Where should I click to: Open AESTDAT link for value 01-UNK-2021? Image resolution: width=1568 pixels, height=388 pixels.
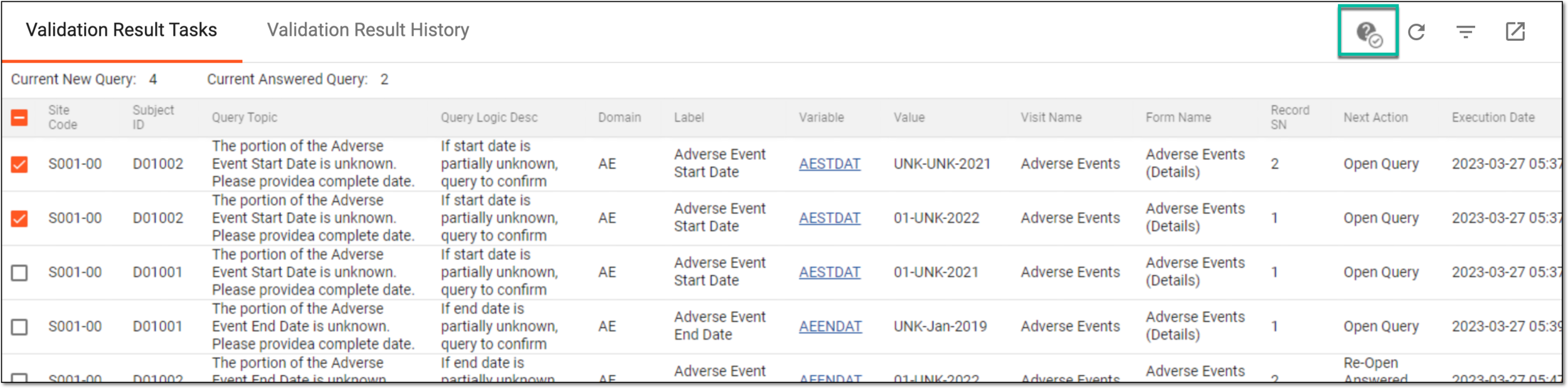pyautogui.click(x=829, y=272)
